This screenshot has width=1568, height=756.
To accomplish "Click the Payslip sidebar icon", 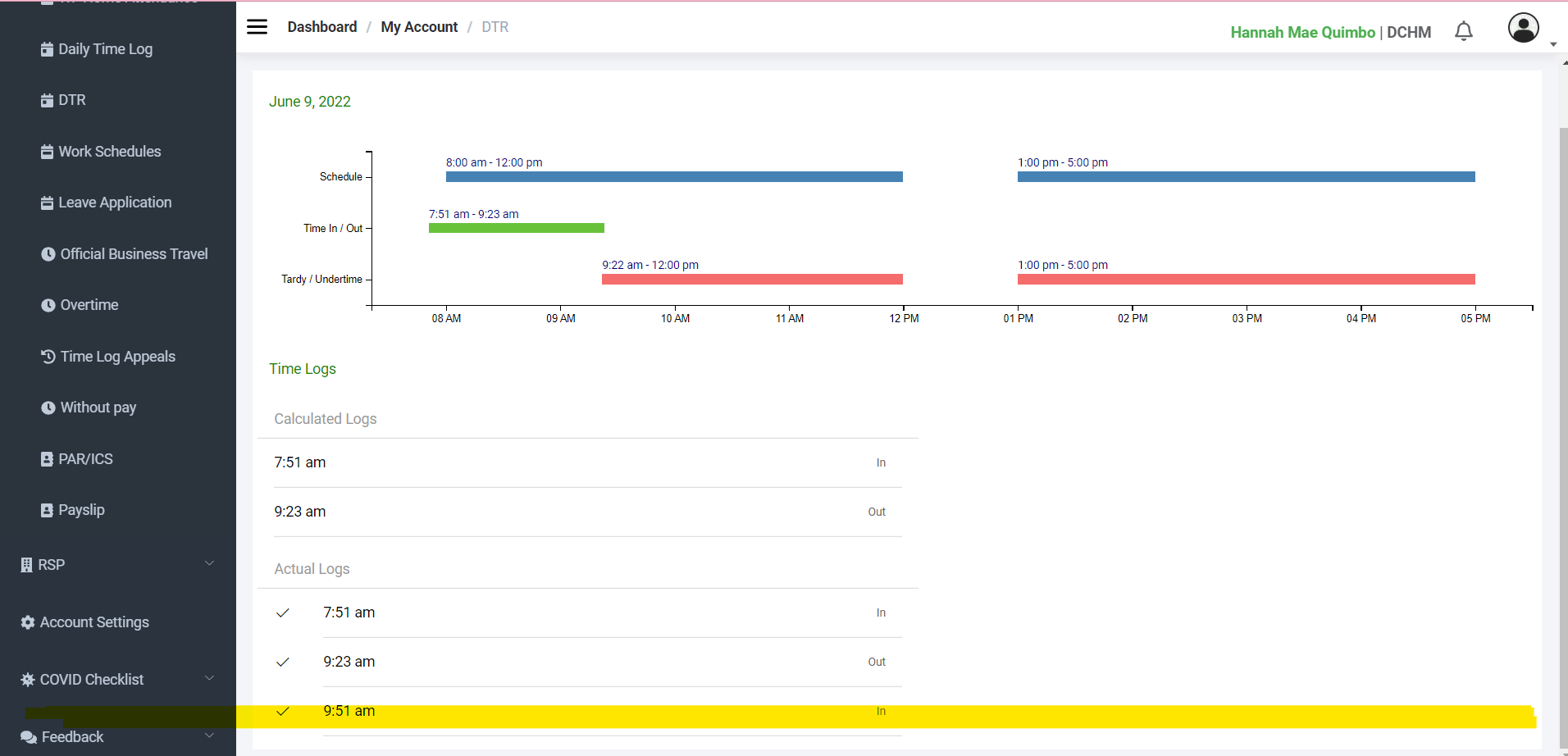I will click(x=47, y=510).
